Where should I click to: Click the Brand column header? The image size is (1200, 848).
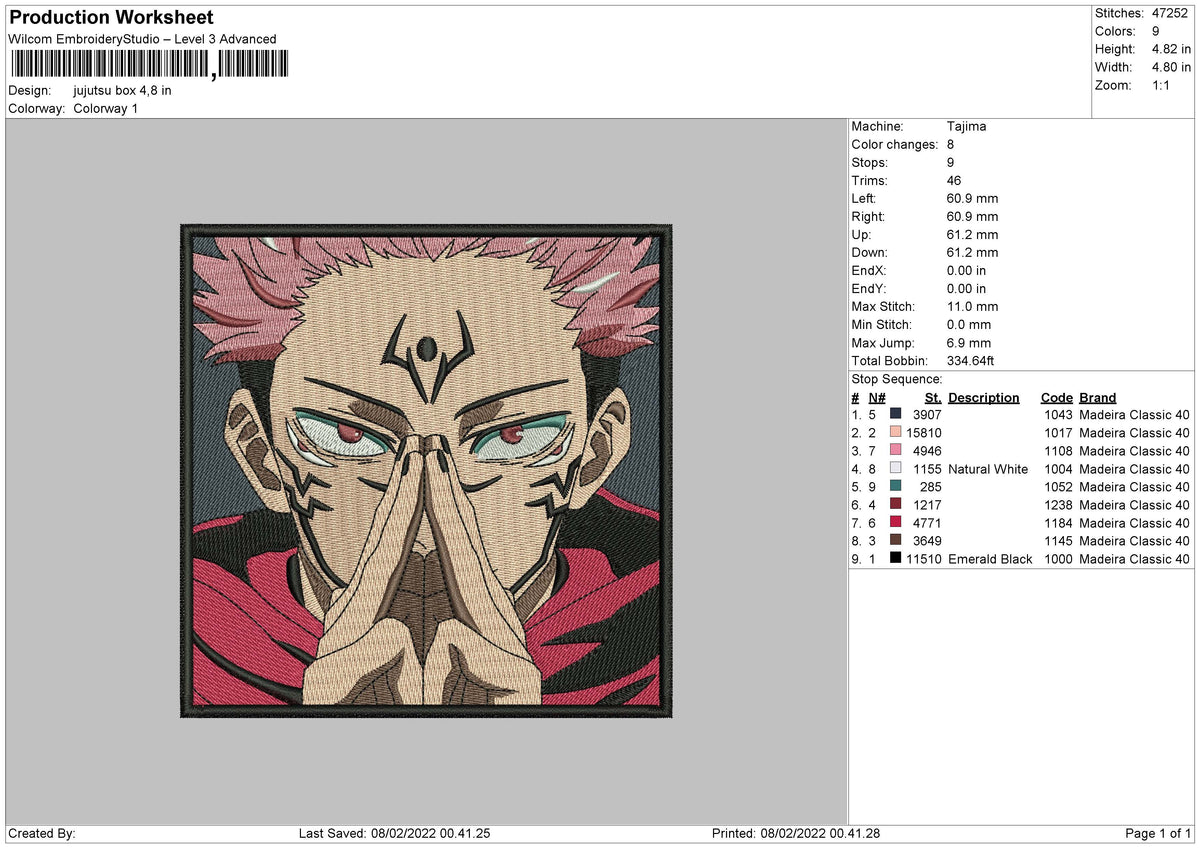[x=1097, y=398]
